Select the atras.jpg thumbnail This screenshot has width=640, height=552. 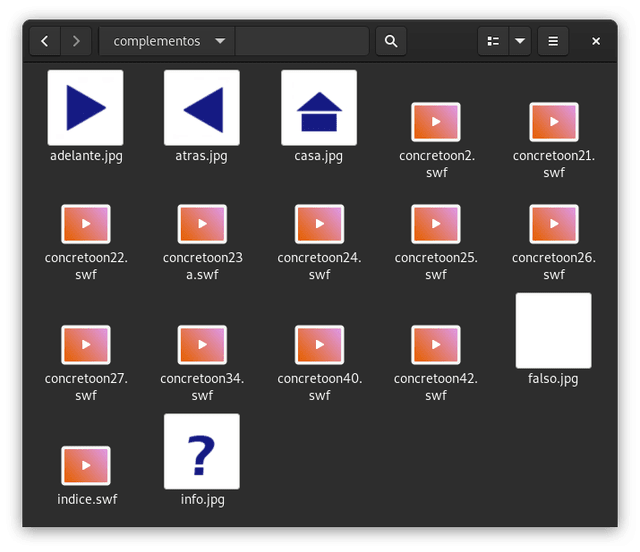(202, 108)
